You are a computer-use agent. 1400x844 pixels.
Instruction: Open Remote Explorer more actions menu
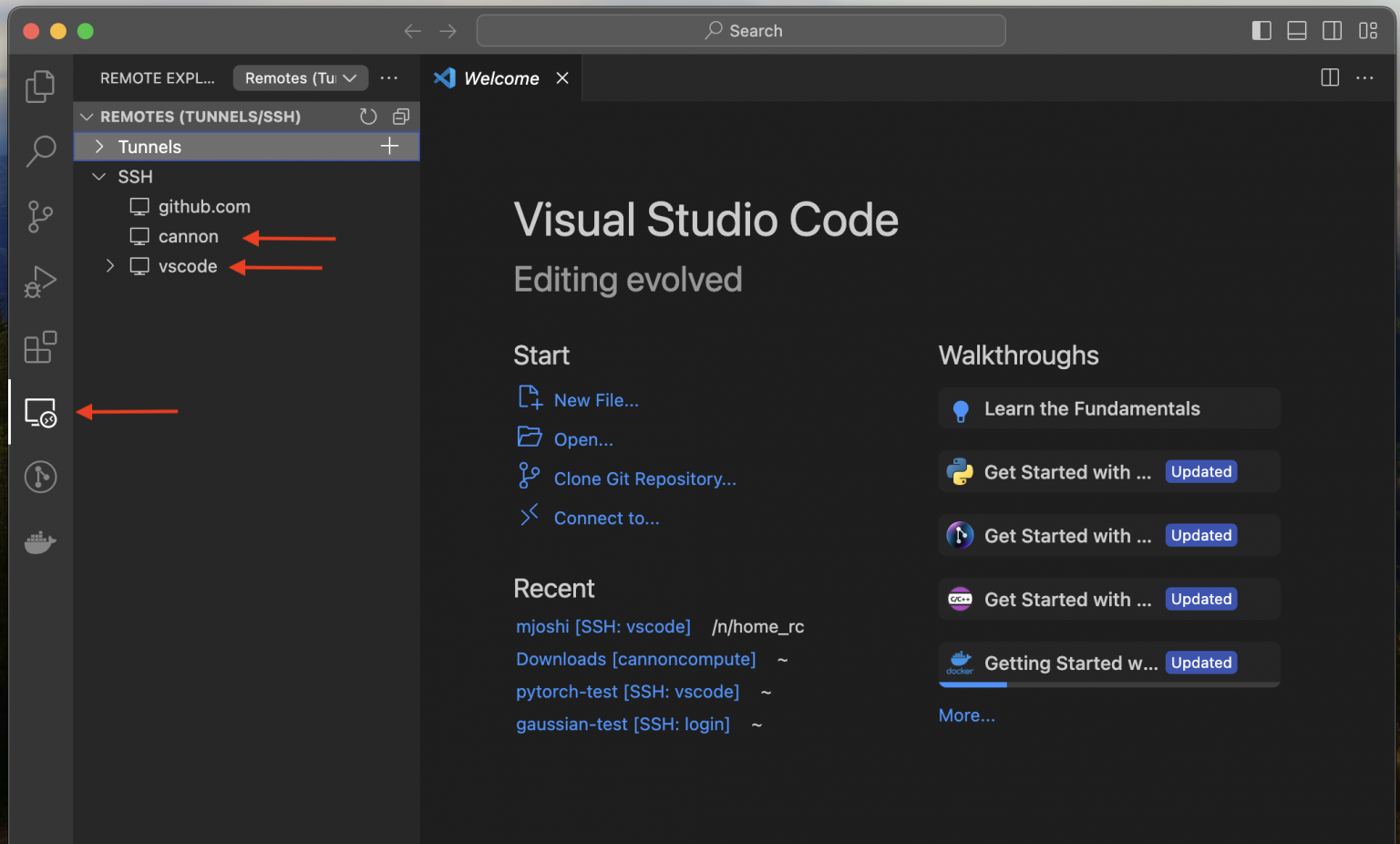pyautogui.click(x=389, y=77)
